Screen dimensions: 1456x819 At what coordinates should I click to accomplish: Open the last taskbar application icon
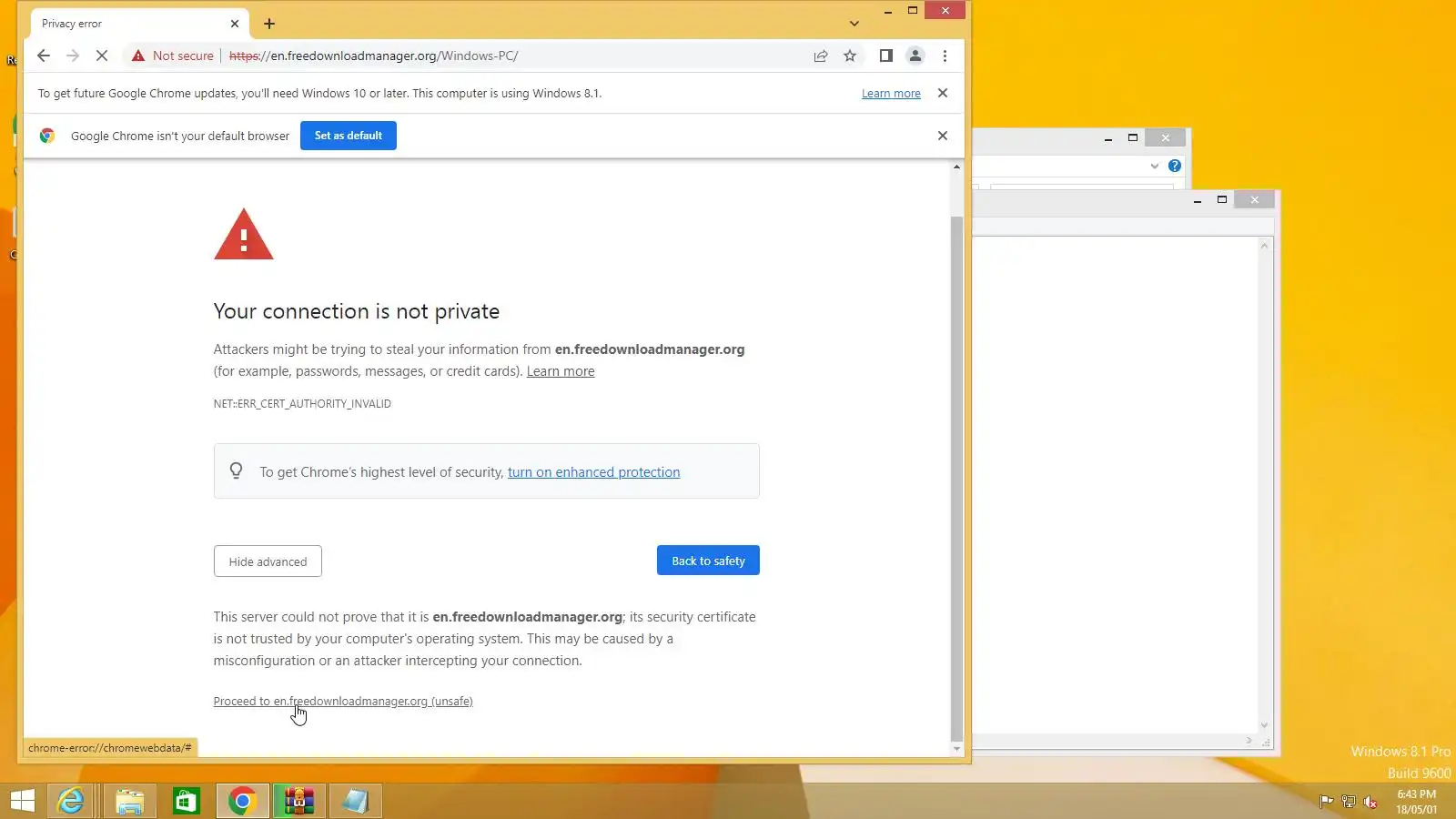pos(355,801)
